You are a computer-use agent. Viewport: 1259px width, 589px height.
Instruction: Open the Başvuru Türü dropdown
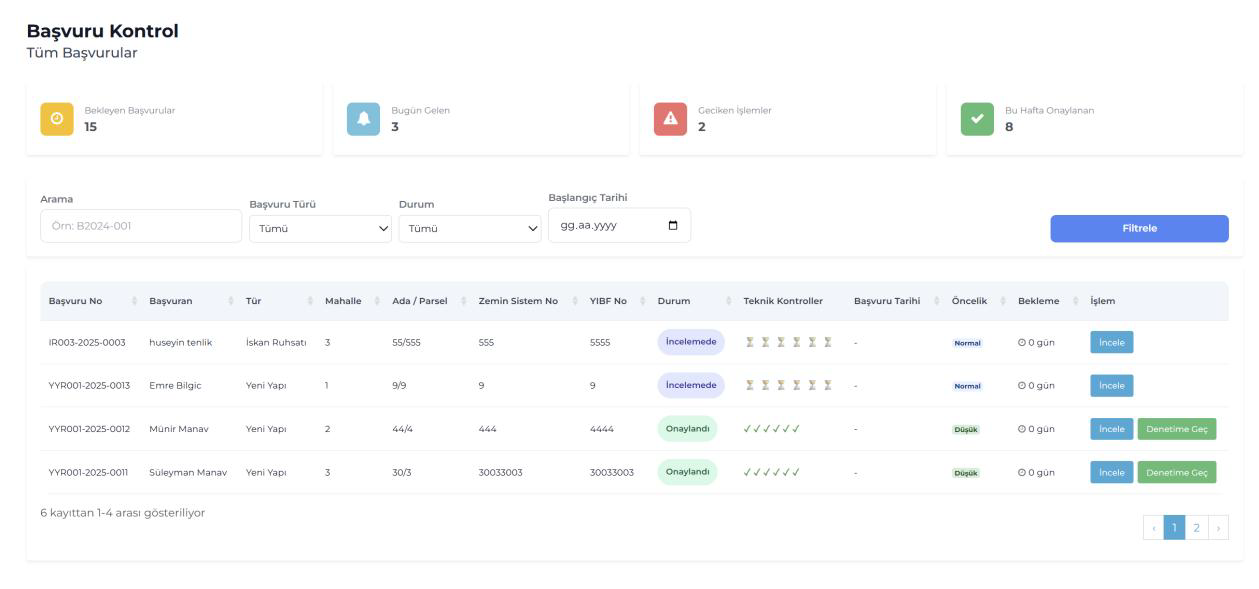click(x=319, y=228)
